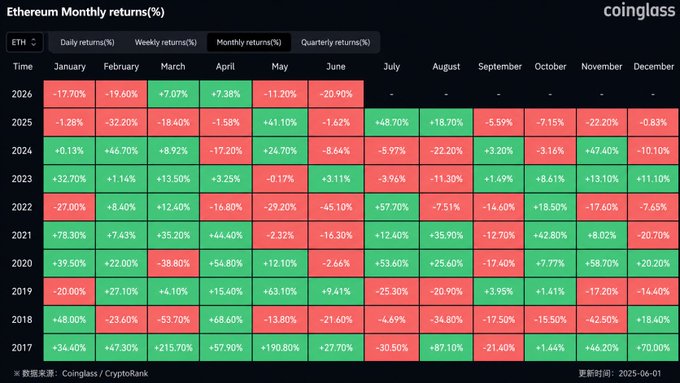
Task: Click the April column header
Action: (x=225, y=66)
